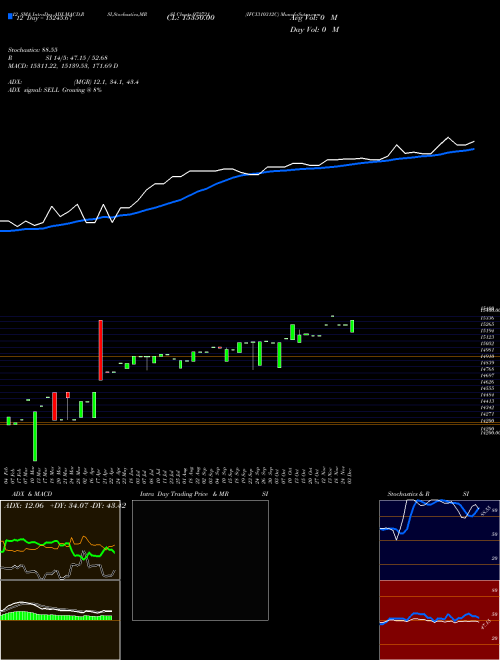Viewport: 500px width, 660px height.
Task: Select the 'Stochastics: 88.55' reading
Action: (x=33, y=50)
